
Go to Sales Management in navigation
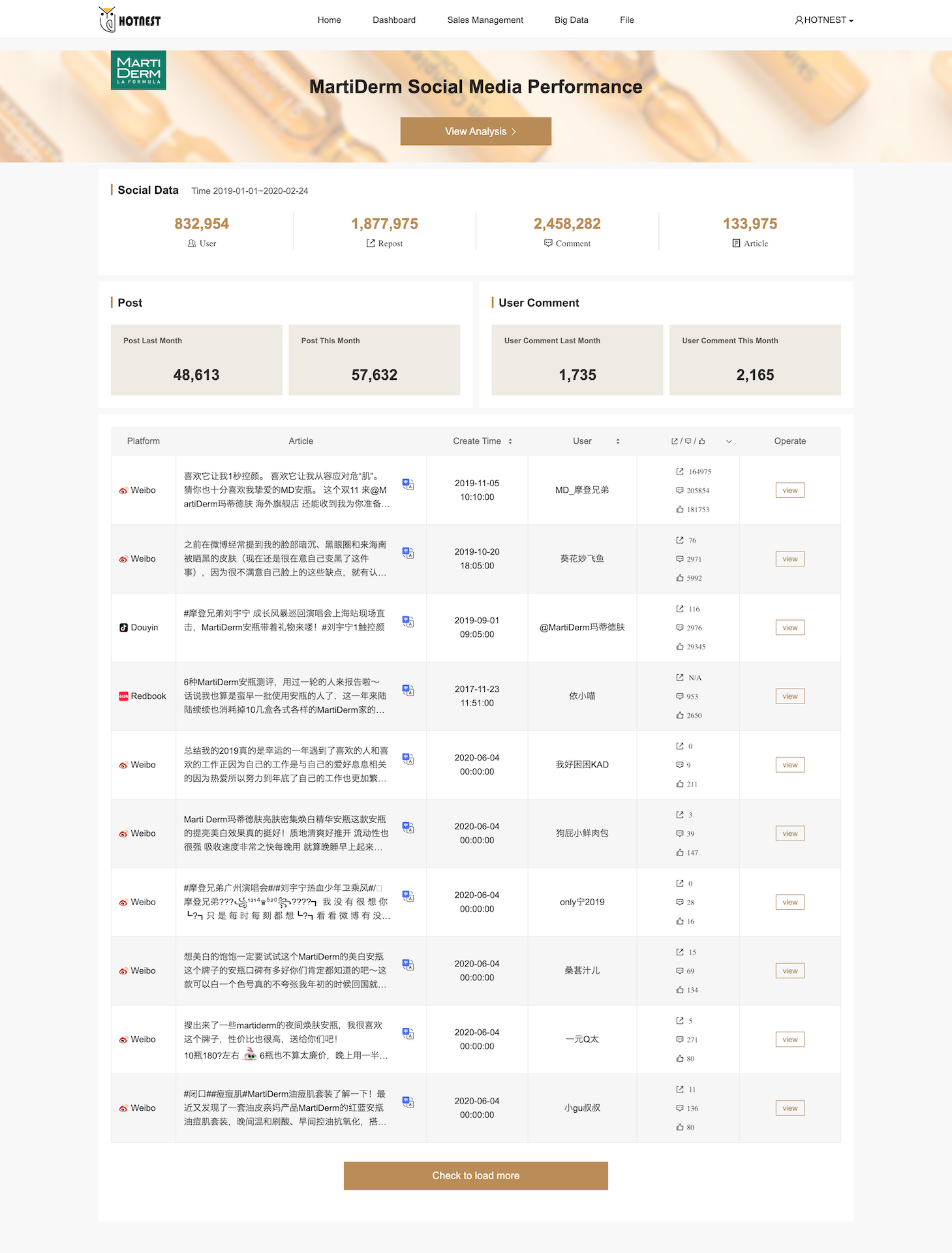(x=485, y=20)
